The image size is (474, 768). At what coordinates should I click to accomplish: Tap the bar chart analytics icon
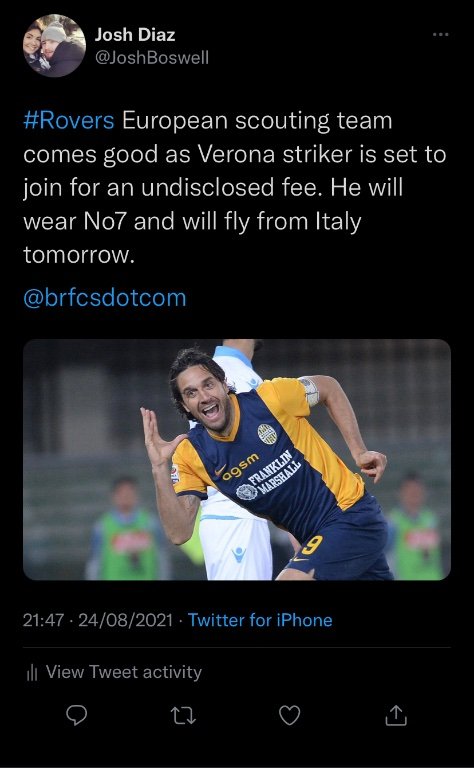click(x=32, y=673)
